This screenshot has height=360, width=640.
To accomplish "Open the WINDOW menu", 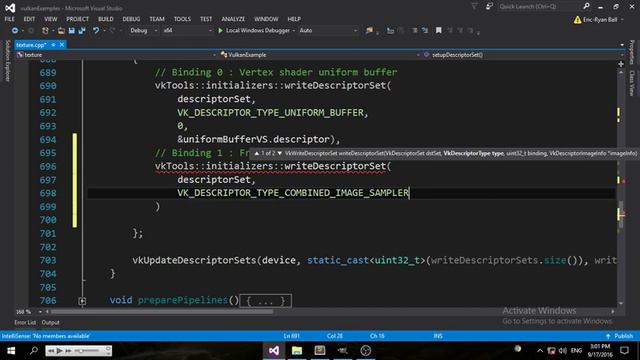I will (266, 19).
